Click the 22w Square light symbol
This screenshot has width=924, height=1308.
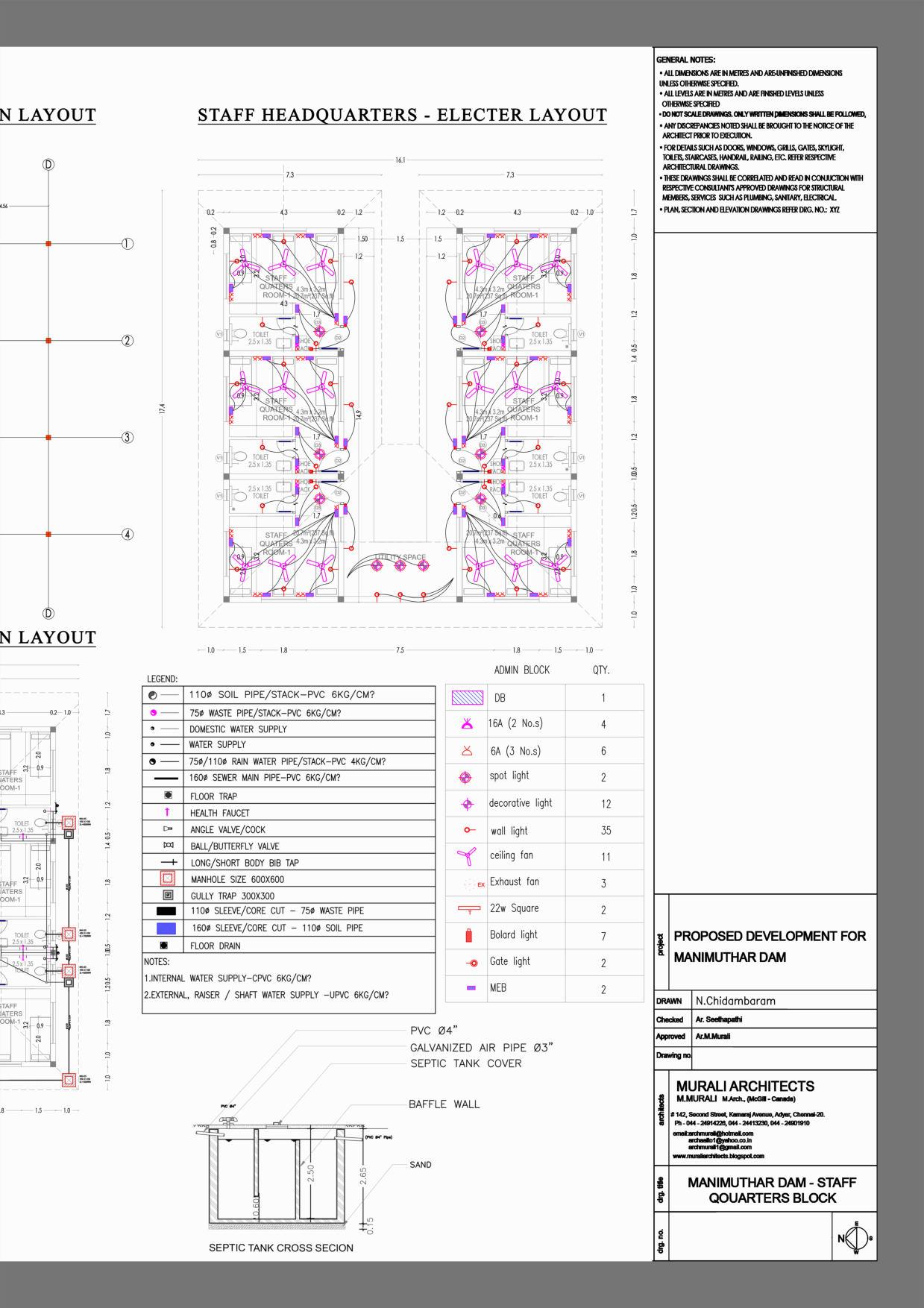469,910
